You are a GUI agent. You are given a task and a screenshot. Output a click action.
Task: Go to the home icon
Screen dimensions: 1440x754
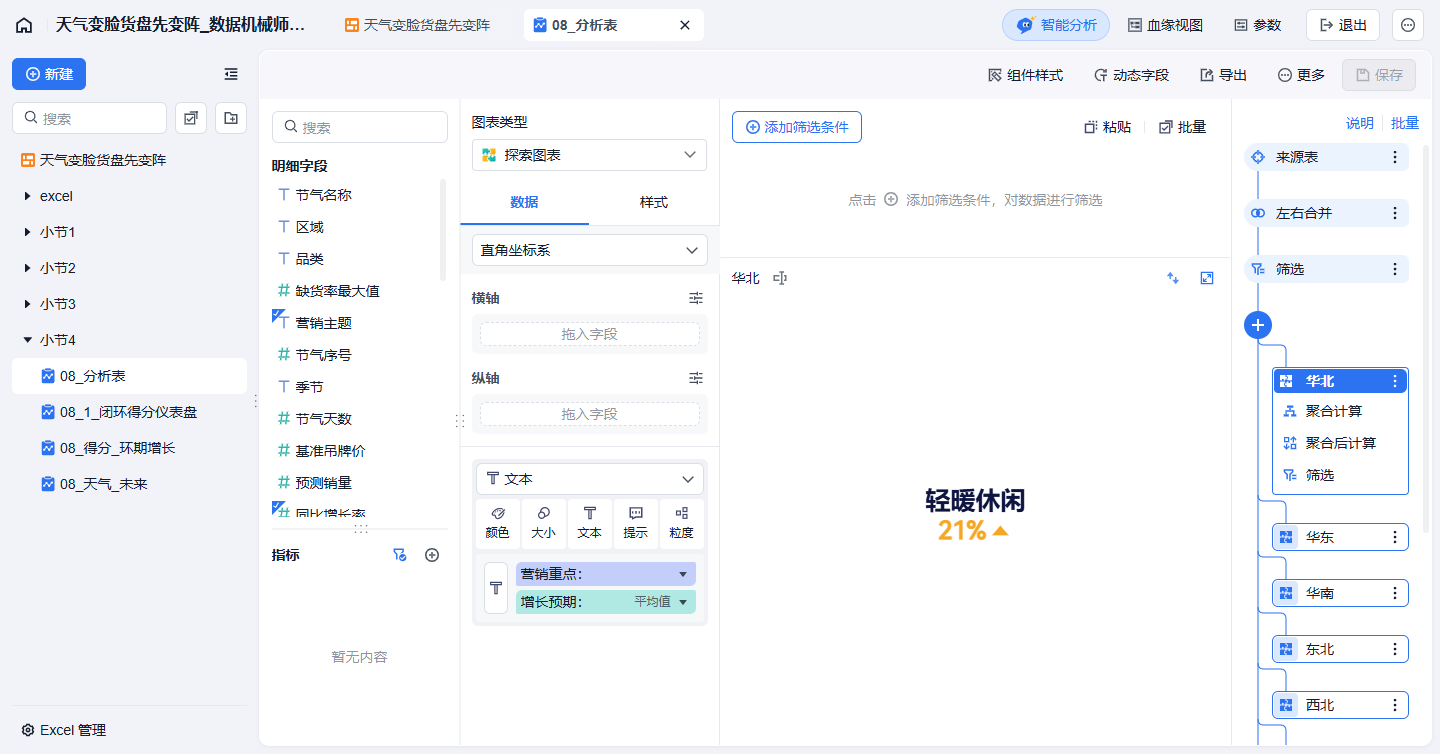24,25
